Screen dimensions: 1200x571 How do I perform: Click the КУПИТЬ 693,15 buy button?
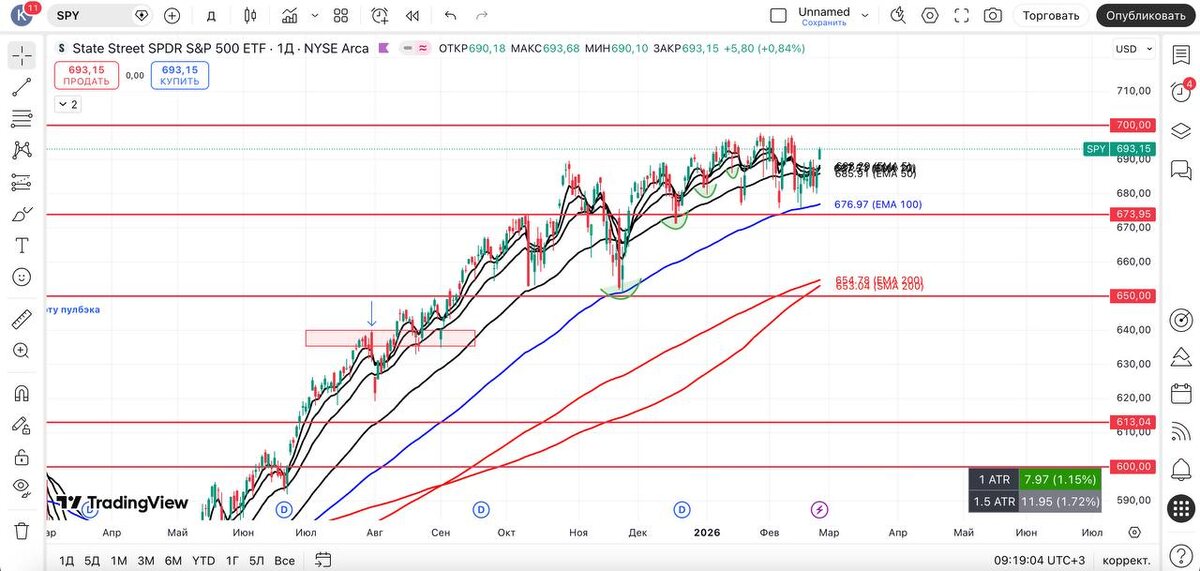(x=180, y=75)
